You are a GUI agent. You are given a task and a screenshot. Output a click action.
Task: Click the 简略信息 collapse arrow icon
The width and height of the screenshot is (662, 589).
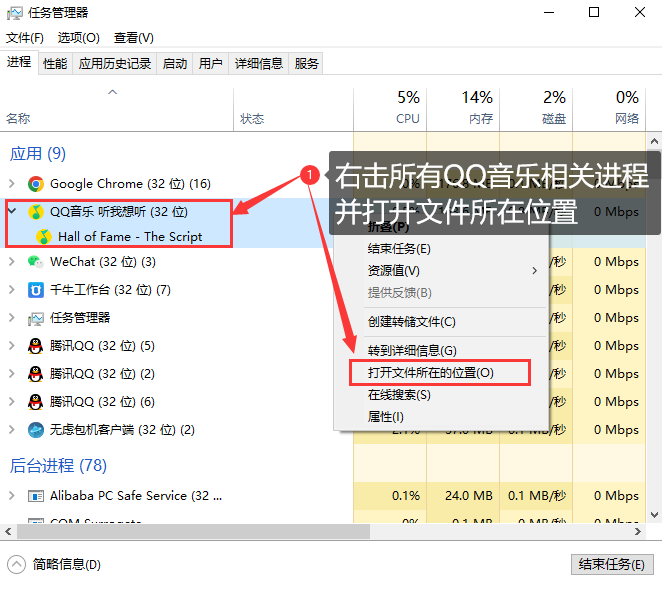point(16,565)
